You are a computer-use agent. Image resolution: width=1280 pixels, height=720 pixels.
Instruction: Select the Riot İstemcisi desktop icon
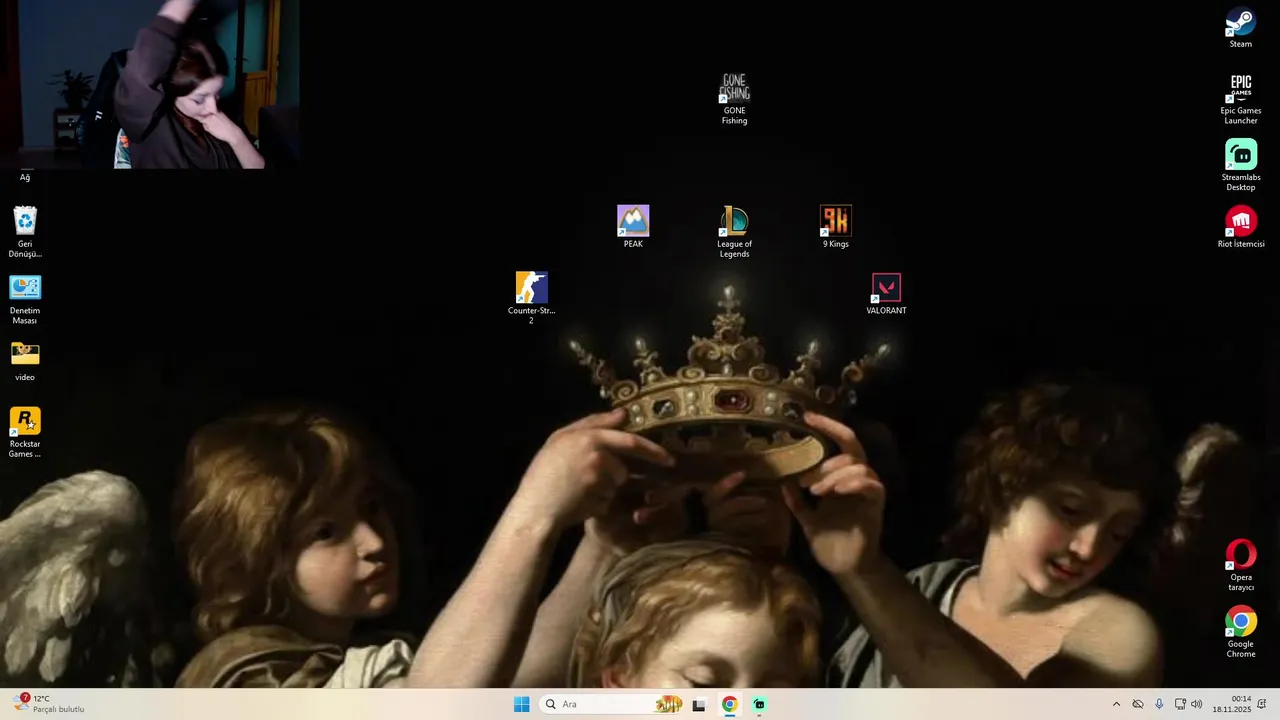(x=1241, y=227)
